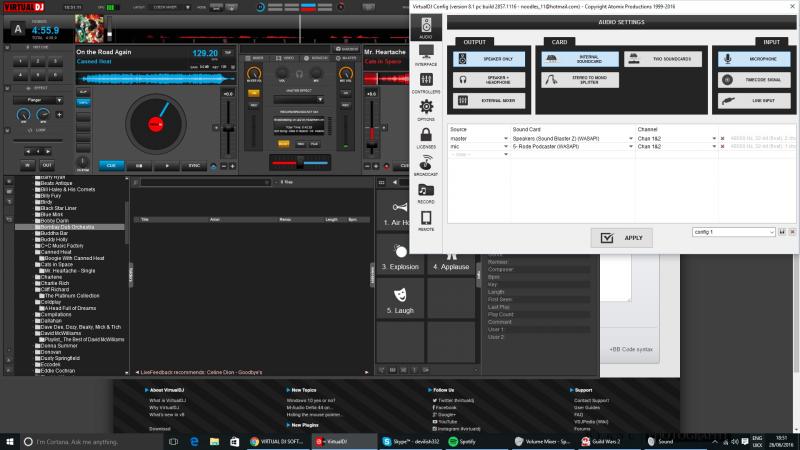Viewport: 800px width, 450px height.
Task: Select Internal Soundcard card option
Action: [580, 59]
